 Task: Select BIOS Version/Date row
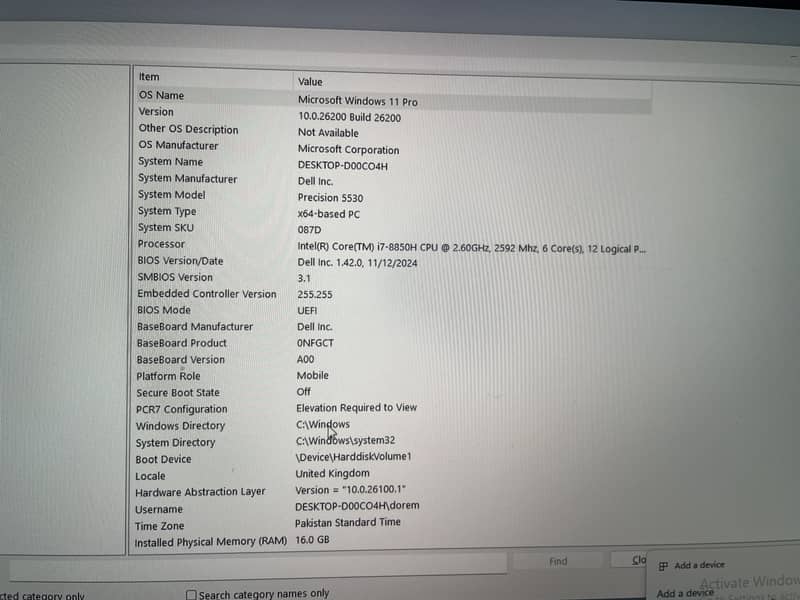[180, 261]
